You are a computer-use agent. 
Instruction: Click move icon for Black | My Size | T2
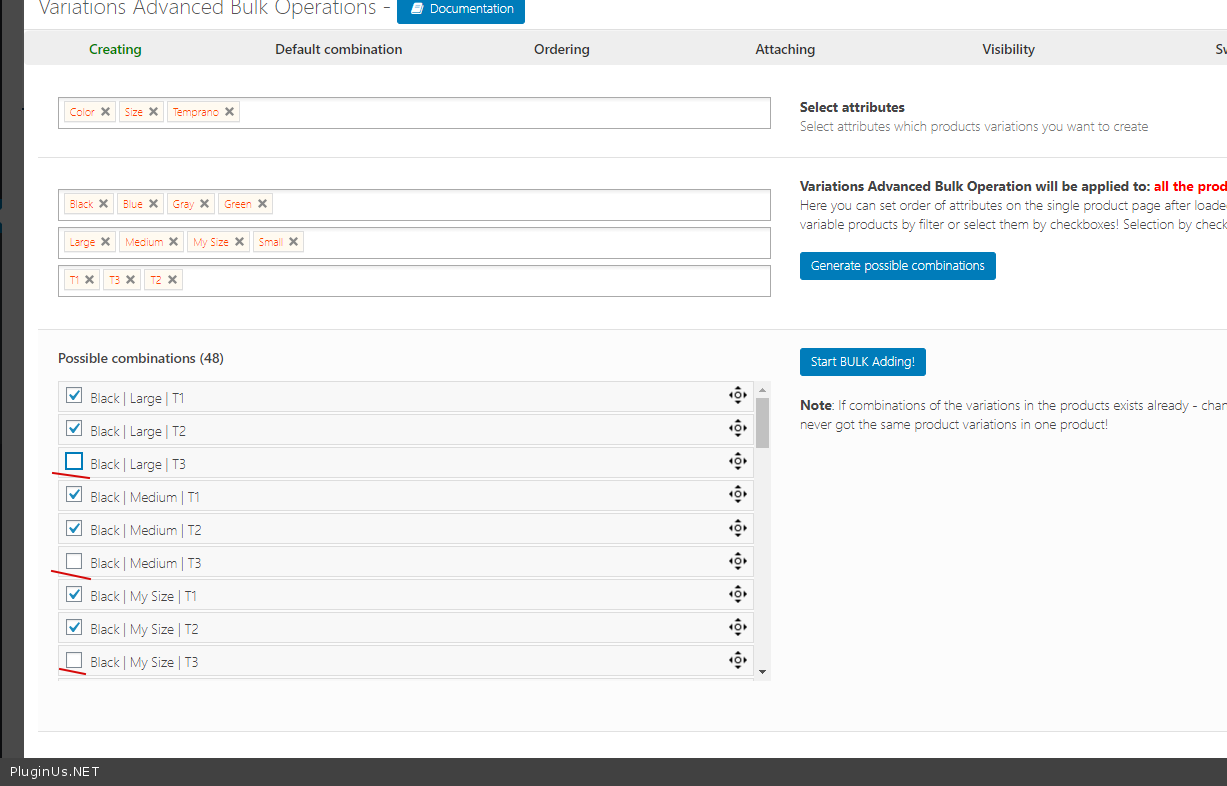737,627
